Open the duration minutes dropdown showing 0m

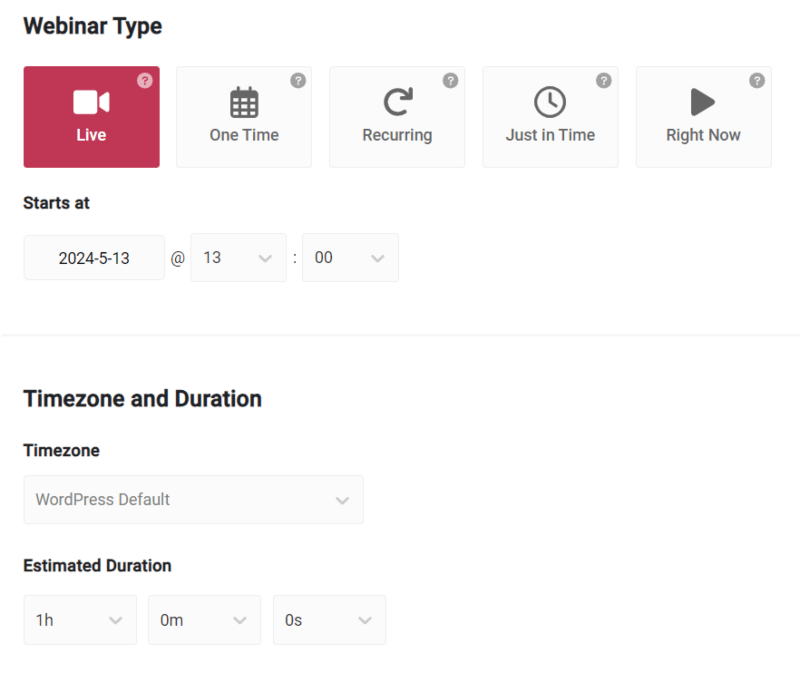tap(204, 620)
